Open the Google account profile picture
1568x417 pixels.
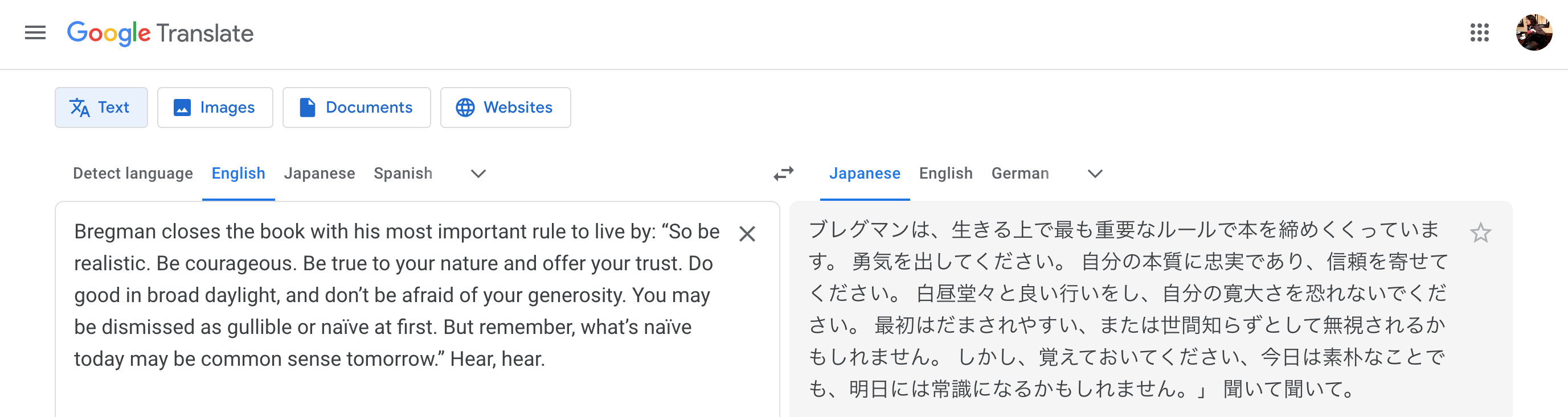tap(1534, 33)
